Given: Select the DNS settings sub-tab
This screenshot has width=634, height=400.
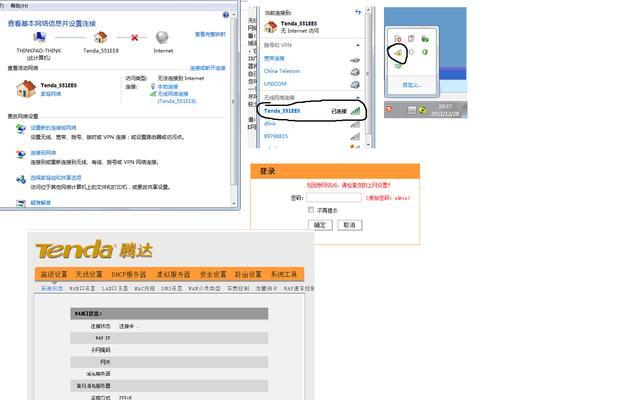Looking at the screenshot, I should point(171,288).
